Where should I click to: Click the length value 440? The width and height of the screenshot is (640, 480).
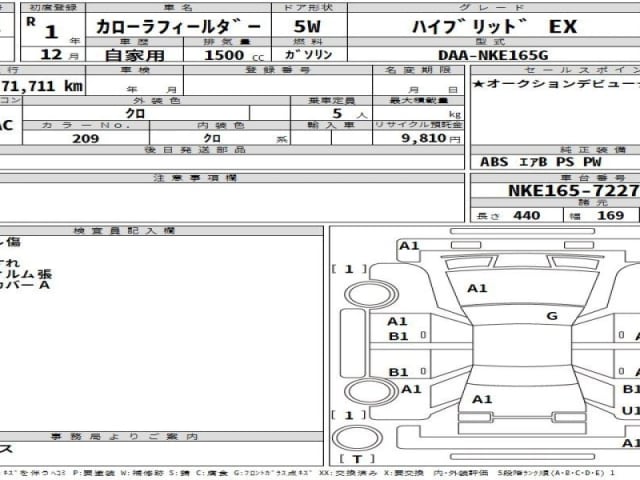pyautogui.click(x=527, y=215)
